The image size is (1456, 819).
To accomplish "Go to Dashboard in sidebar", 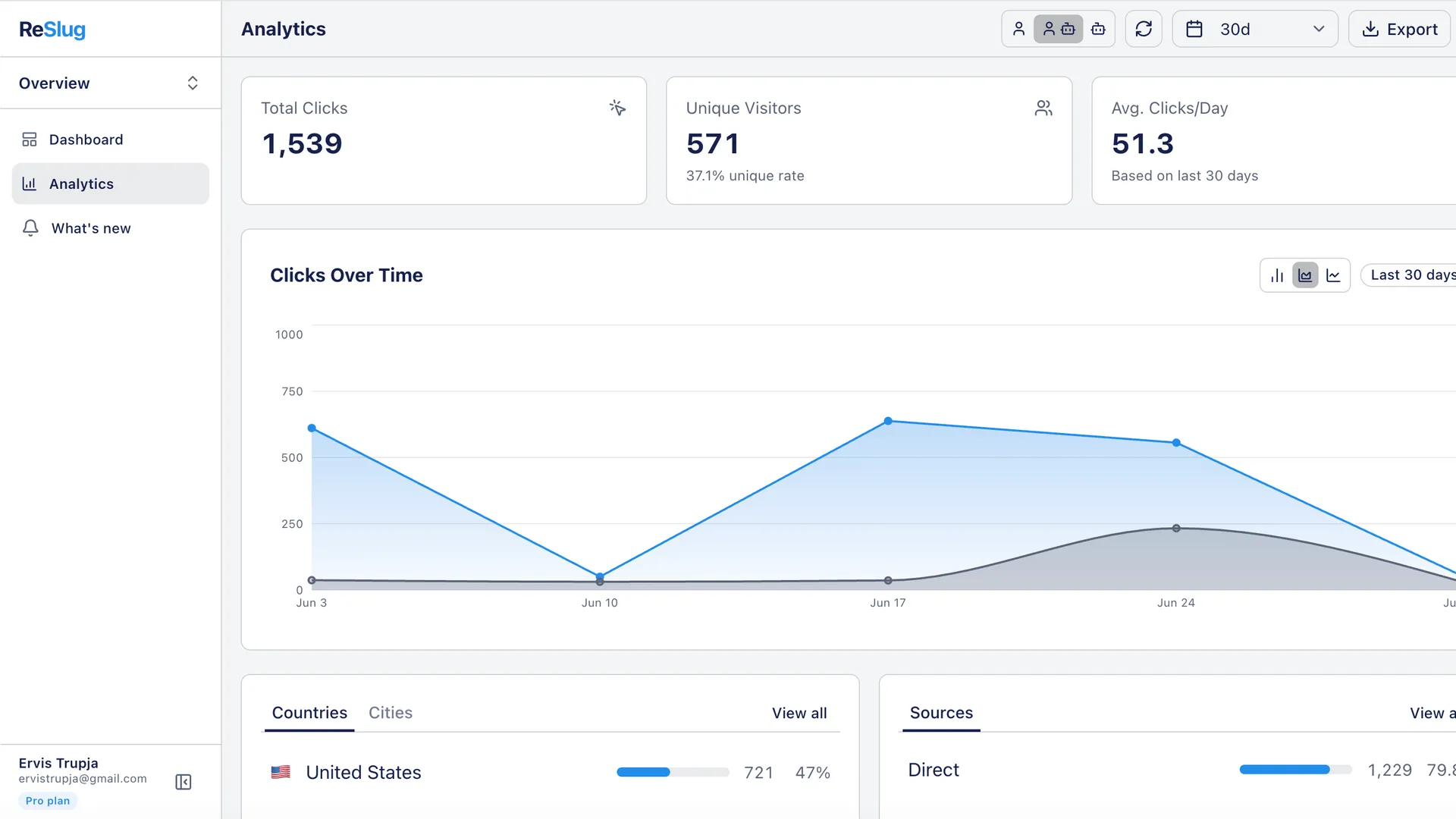I will [110, 140].
